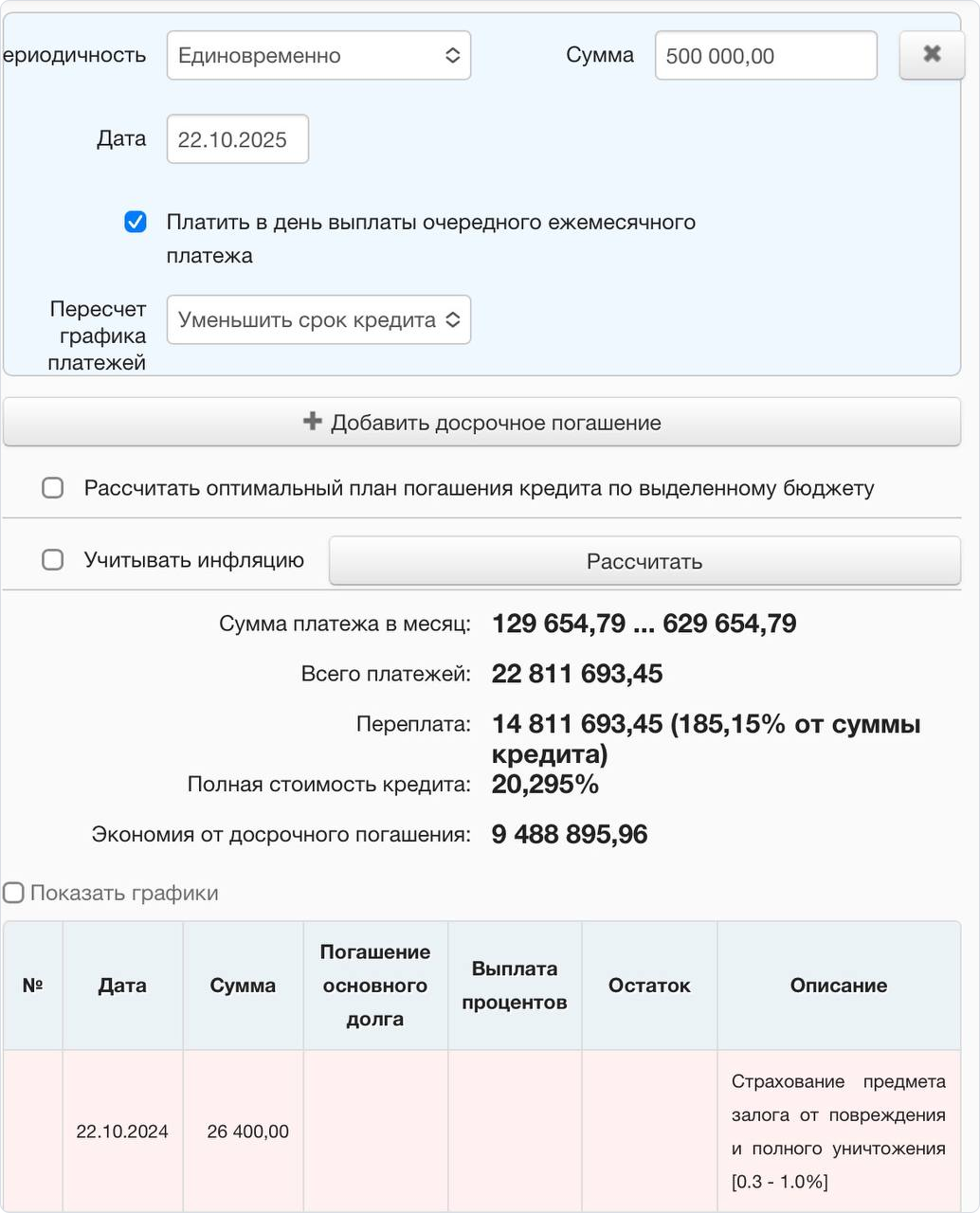Viewport: 980px width, 1213px height.
Task: Tick the Учитывать инфляцию checkbox
Action: 53,560
